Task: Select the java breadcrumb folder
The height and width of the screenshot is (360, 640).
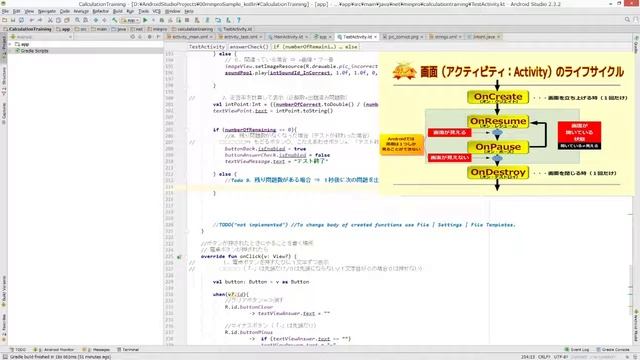Action: (119, 29)
